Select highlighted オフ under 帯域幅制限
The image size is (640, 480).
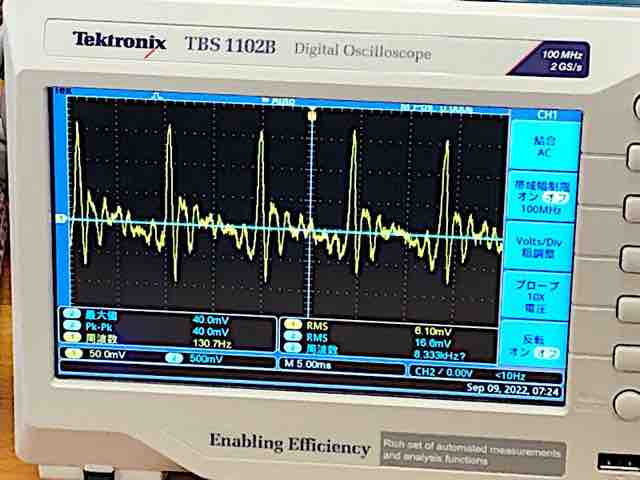[556, 198]
